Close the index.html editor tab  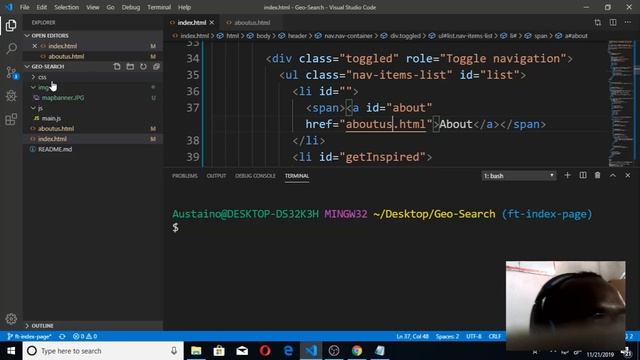click(x=211, y=22)
